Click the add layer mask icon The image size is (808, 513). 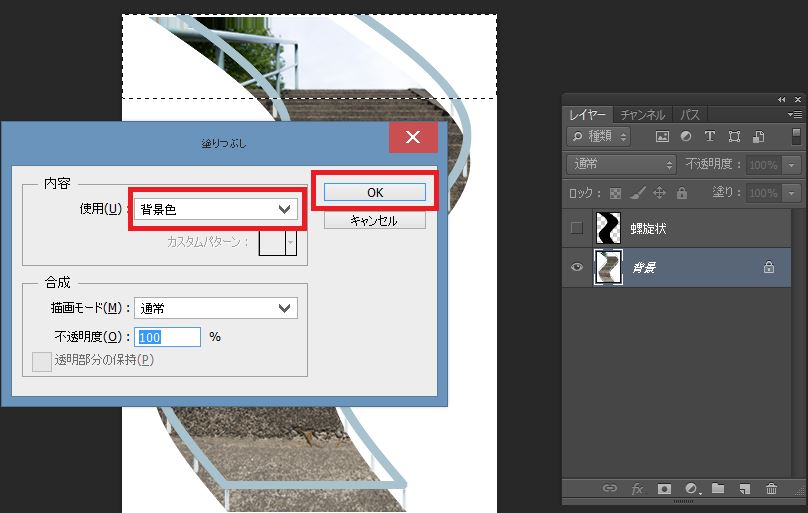(663, 489)
